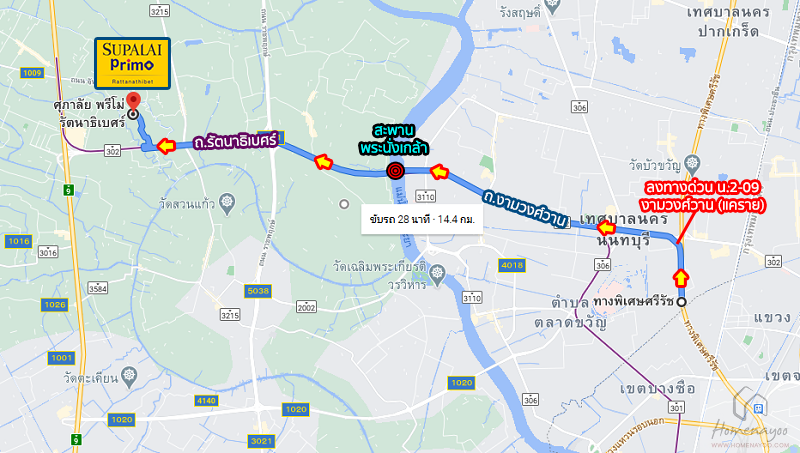Click the วัดตะเคียน temple marker icon

tap(130, 376)
